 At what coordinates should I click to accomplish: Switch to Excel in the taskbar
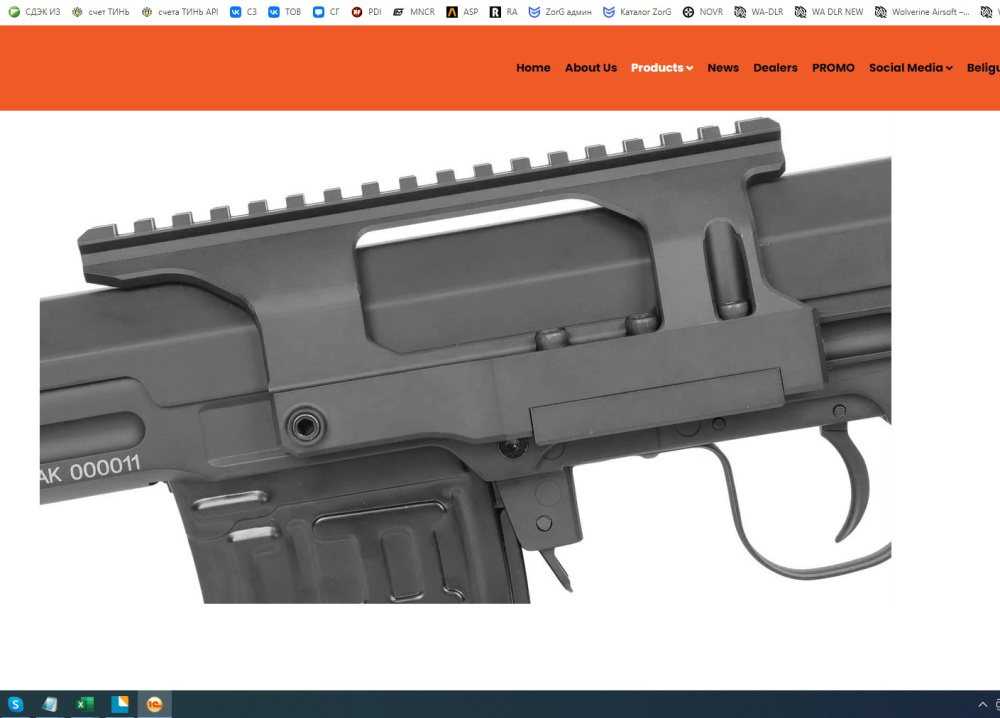[x=84, y=704]
